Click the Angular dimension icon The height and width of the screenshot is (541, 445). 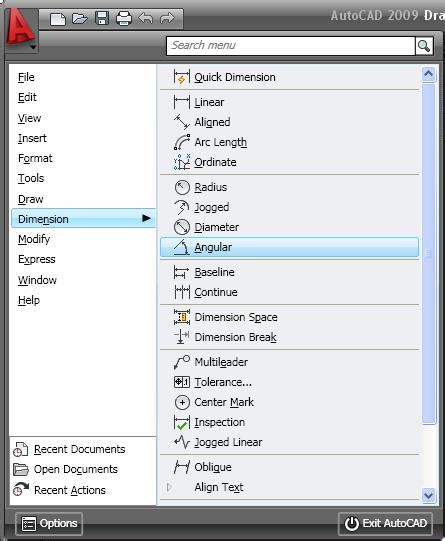(181, 247)
